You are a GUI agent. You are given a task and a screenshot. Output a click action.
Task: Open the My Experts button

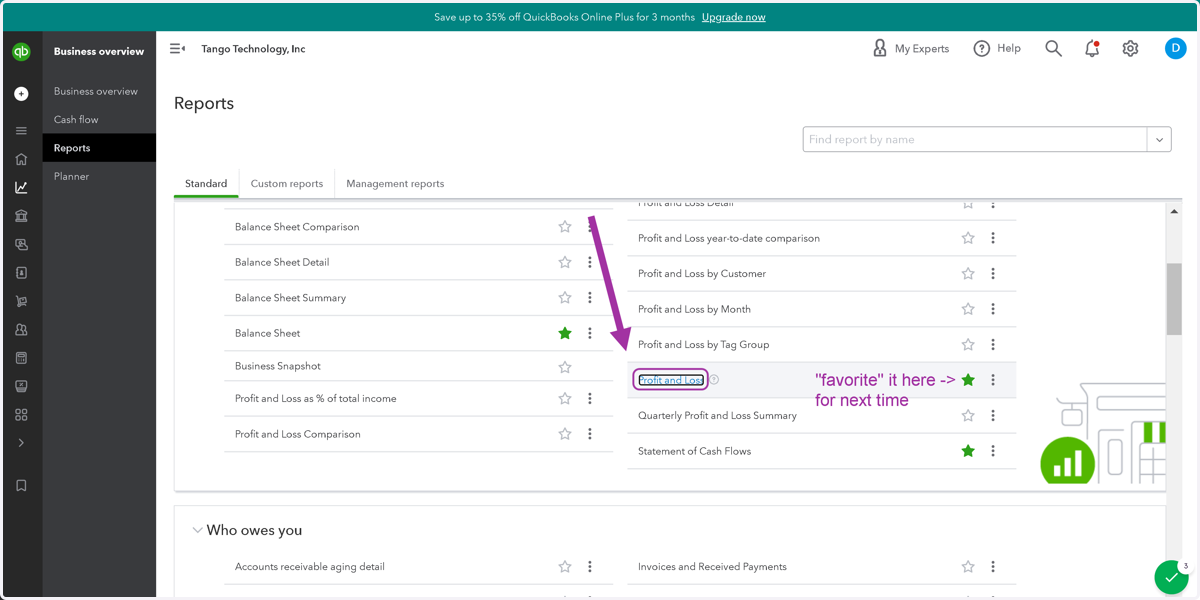911,48
